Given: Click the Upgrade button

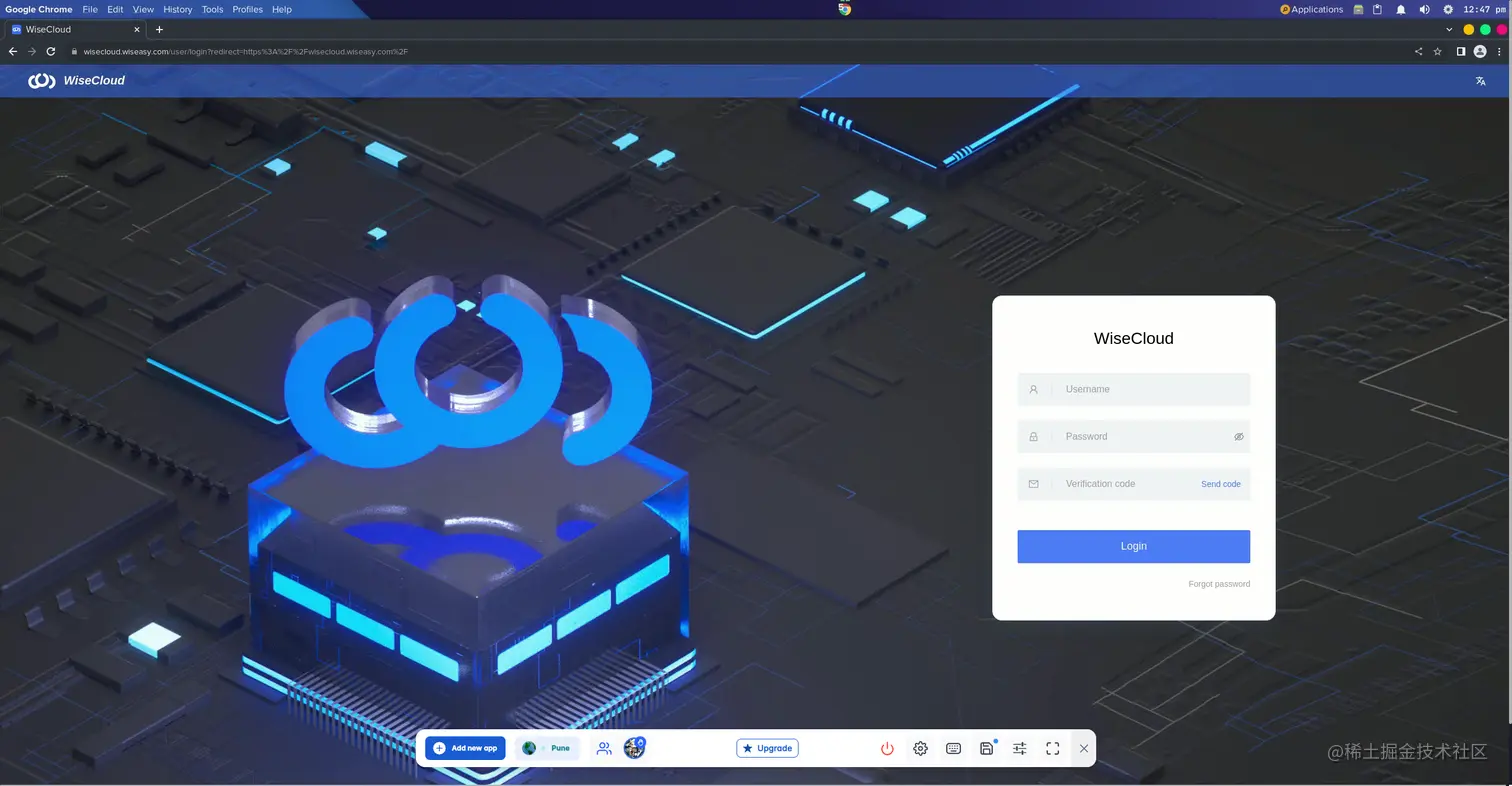Looking at the screenshot, I should [x=768, y=748].
